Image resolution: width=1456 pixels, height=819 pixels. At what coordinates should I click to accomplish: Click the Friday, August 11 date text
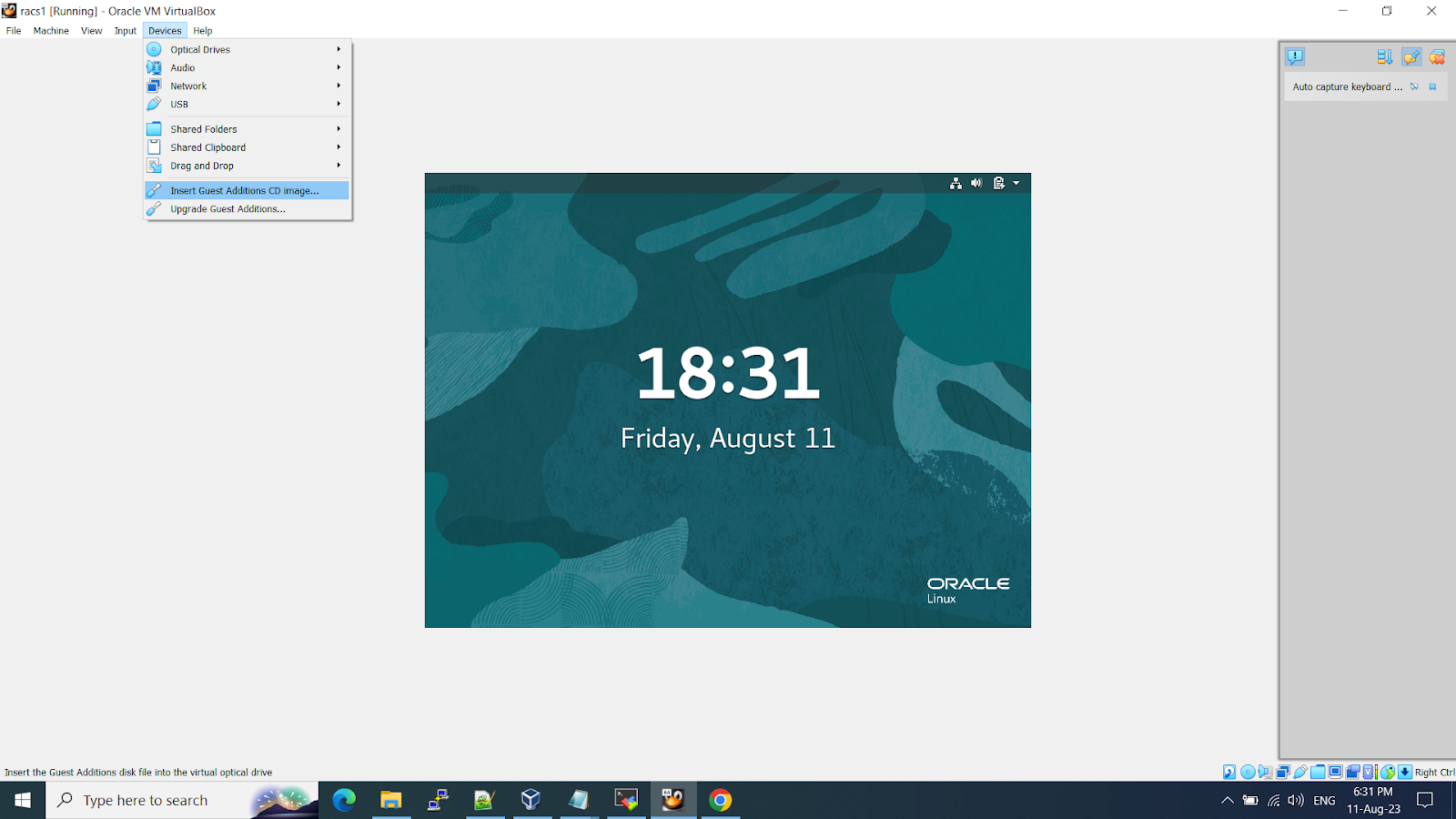tap(728, 439)
